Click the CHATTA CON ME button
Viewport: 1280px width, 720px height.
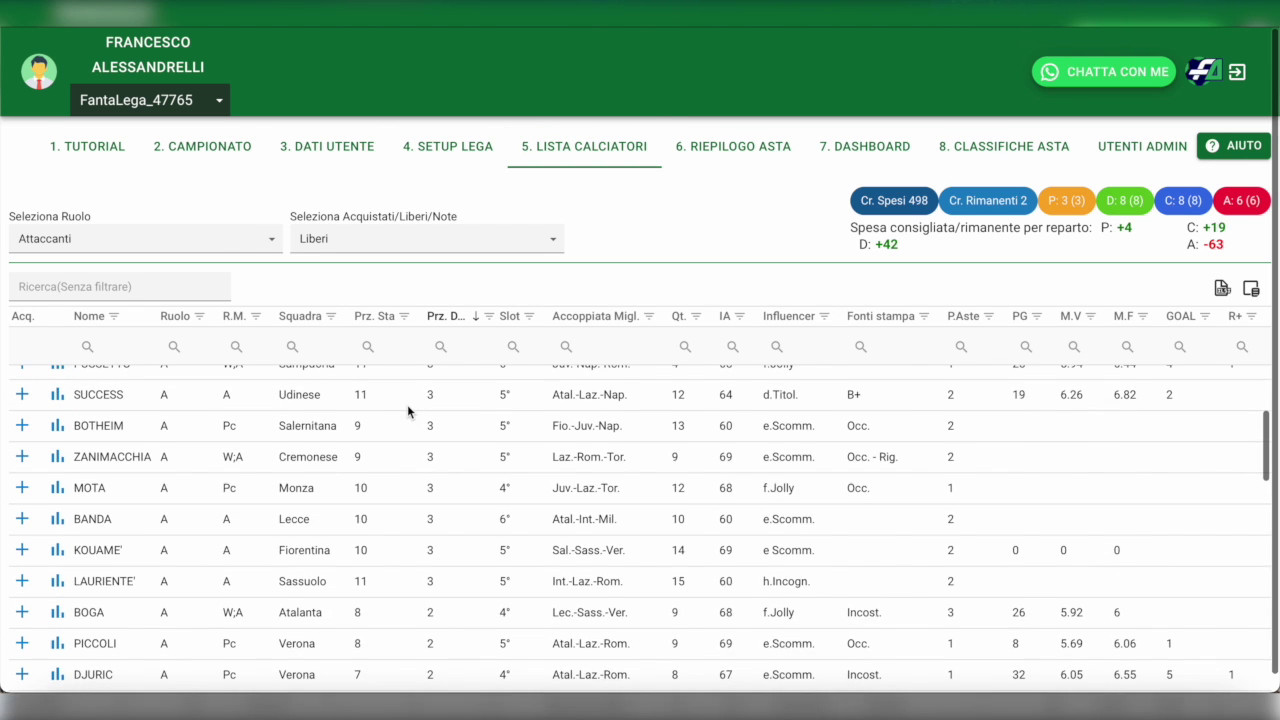coord(1104,72)
